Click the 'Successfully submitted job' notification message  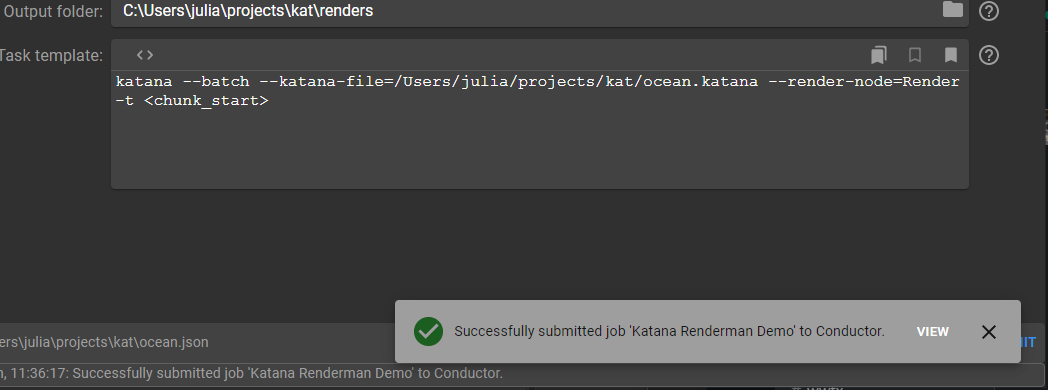pyautogui.click(x=669, y=331)
